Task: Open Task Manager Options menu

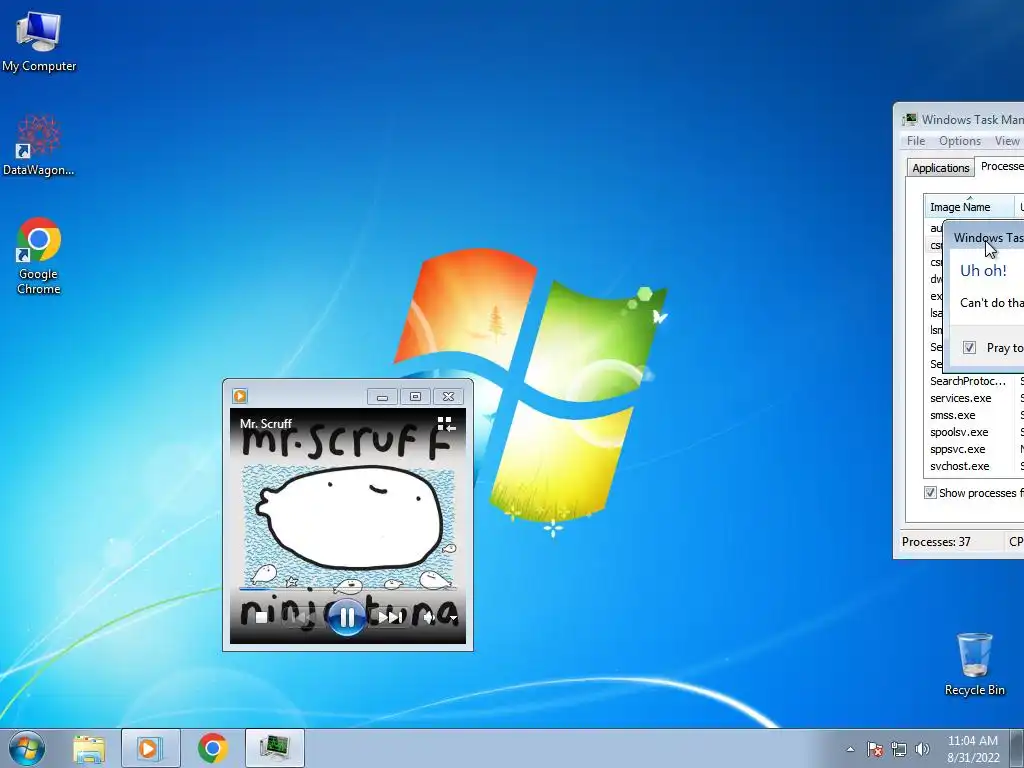Action: [959, 141]
